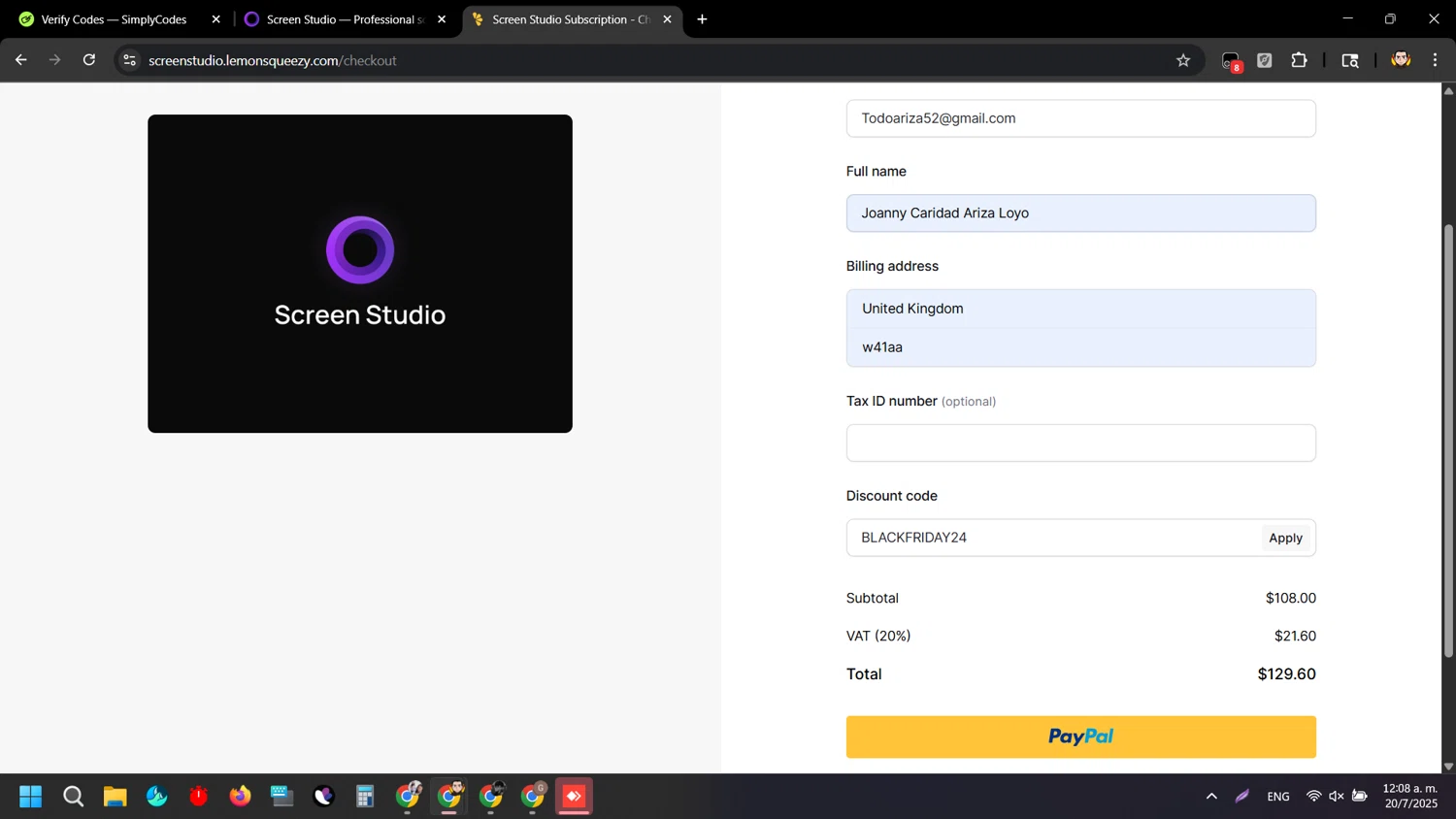The image size is (1456, 819).
Task: Show hidden system tray icons
Action: pyautogui.click(x=1211, y=797)
